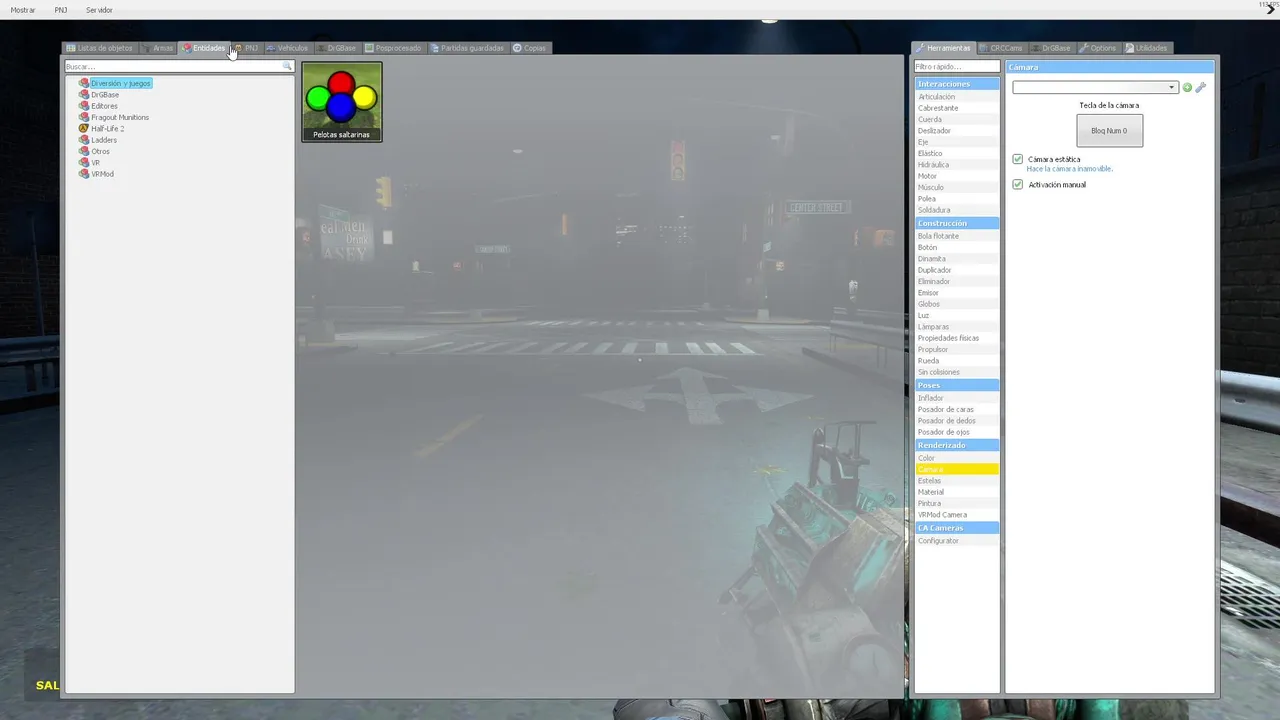The height and width of the screenshot is (720, 1280).
Task: Click the wrench edit presets icon
Action: pos(1201,87)
